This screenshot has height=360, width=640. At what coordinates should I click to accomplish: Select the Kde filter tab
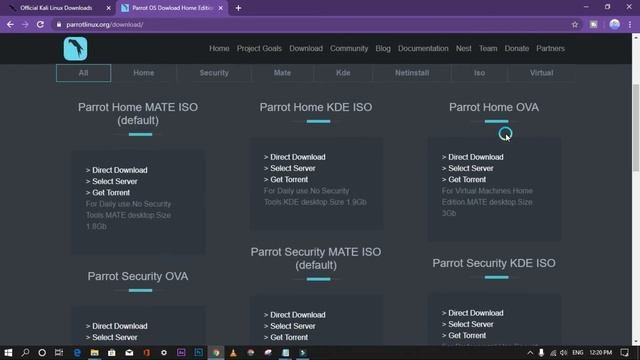point(343,73)
